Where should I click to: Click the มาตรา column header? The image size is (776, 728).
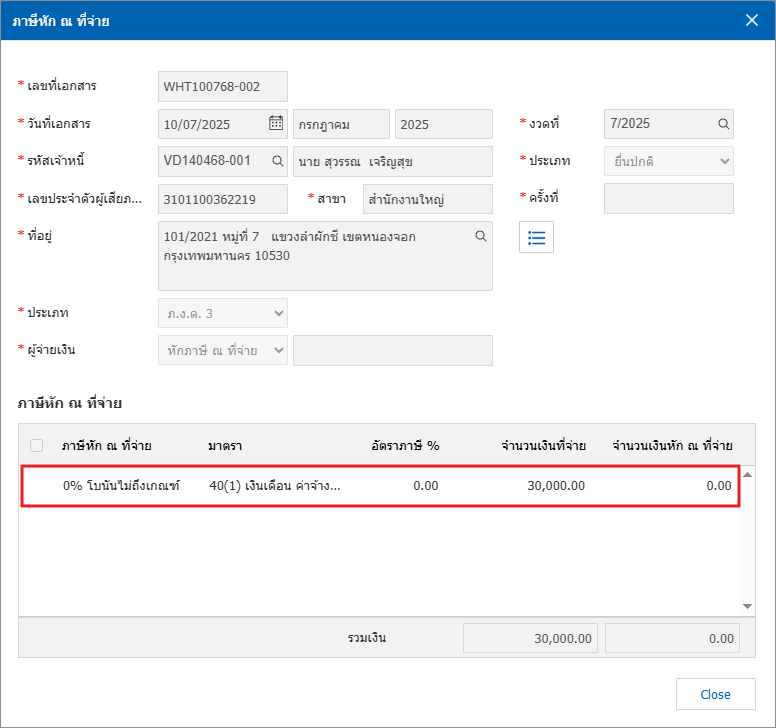point(226,445)
